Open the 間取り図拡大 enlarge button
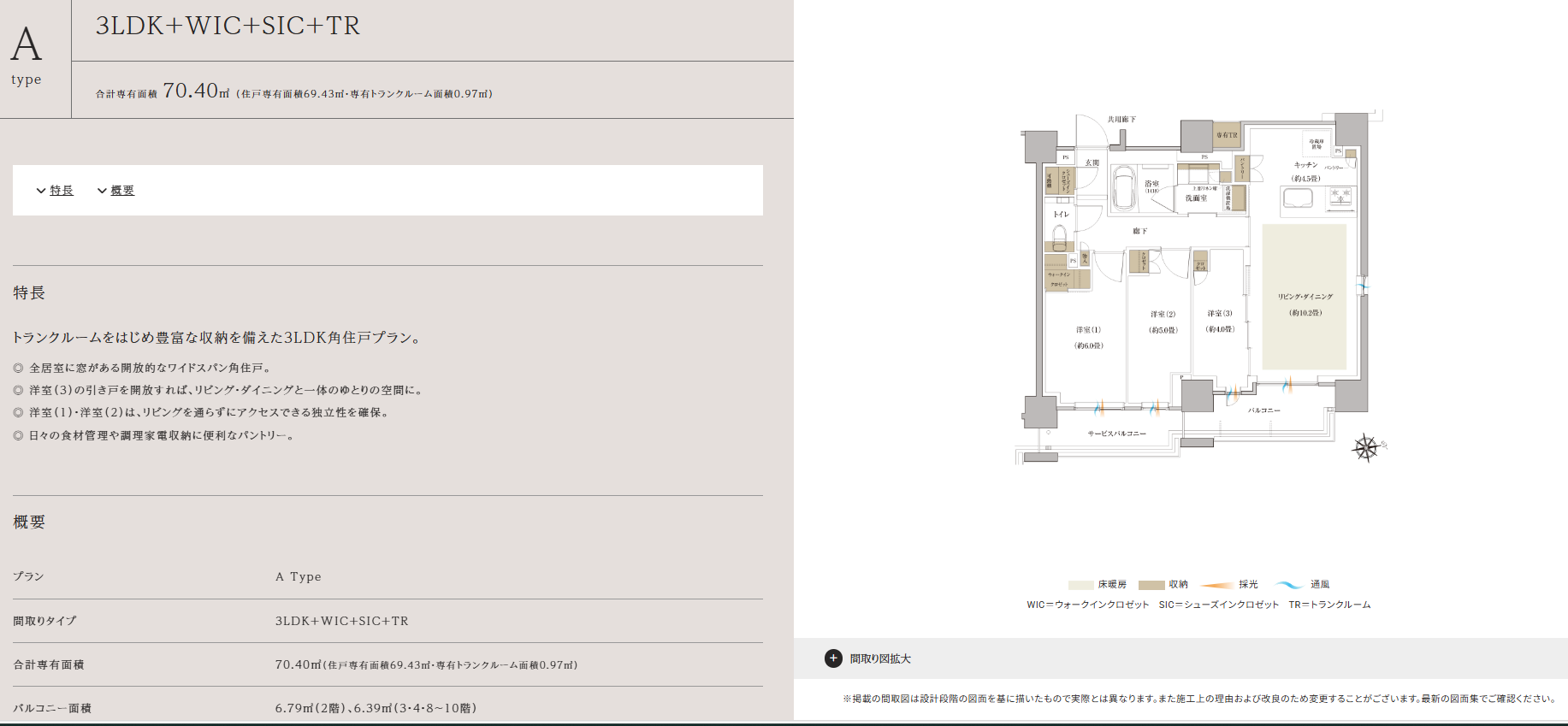Screen dimensions: 1568x726 [x=880, y=658]
